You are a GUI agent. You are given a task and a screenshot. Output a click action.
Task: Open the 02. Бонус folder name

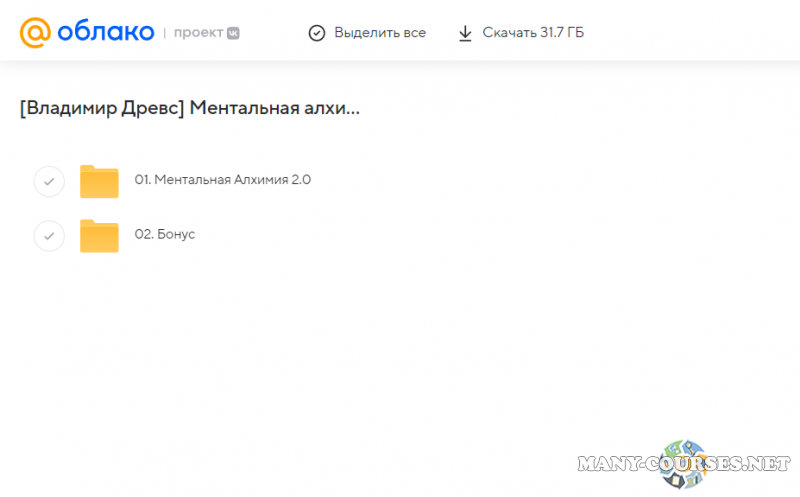(165, 234)
